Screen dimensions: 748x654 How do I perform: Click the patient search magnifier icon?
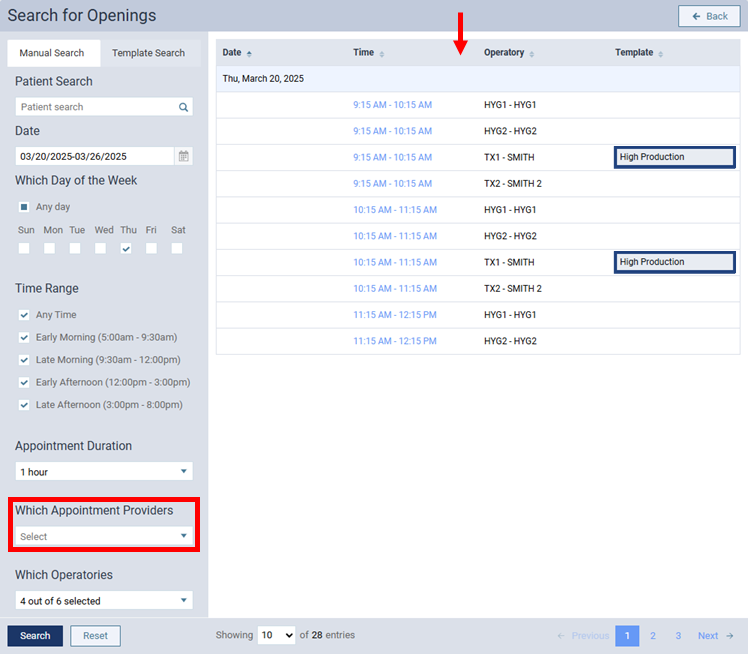click(x=183, y=107)
